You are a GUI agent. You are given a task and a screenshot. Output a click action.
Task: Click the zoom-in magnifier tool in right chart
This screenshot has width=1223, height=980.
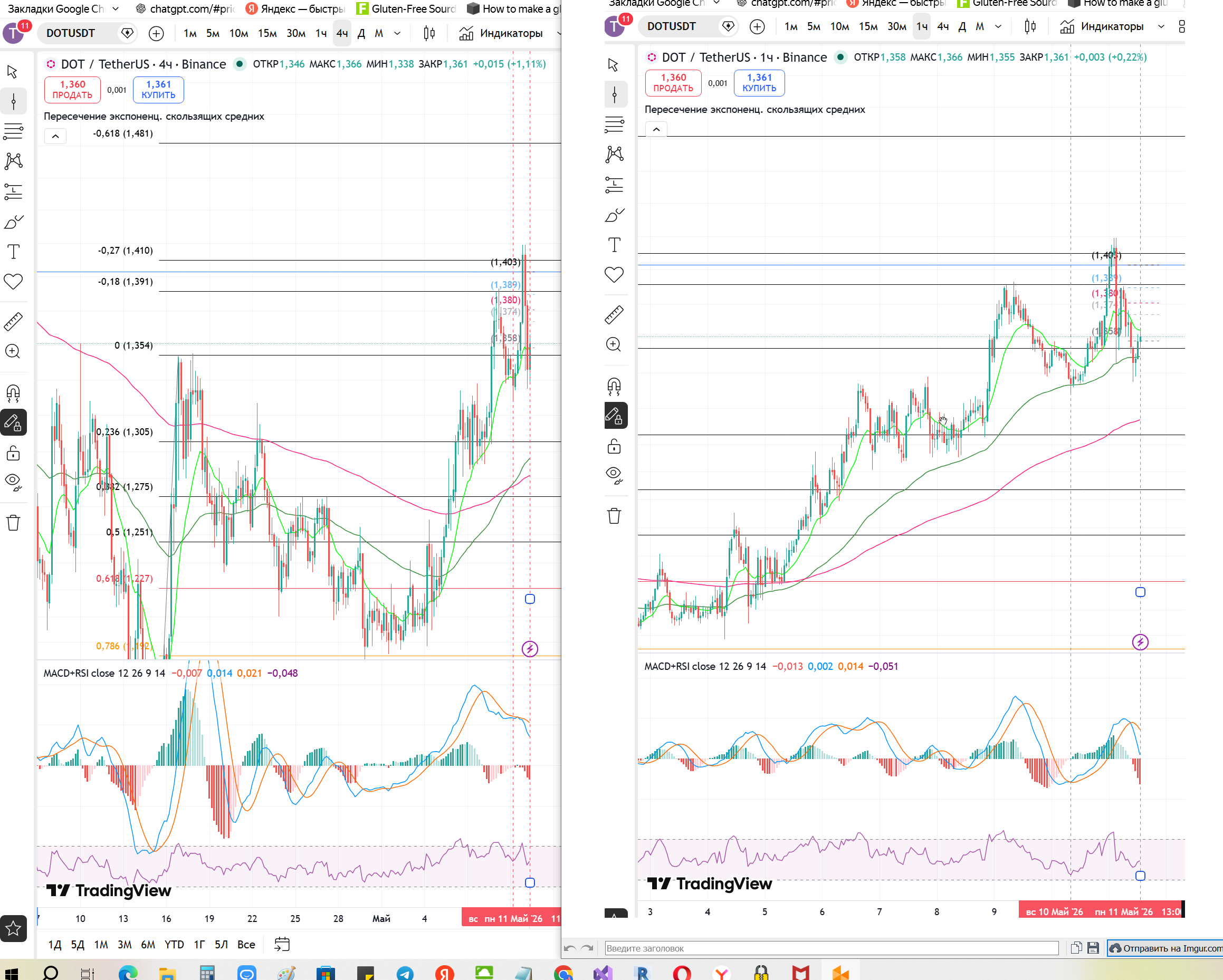point(614,344)
